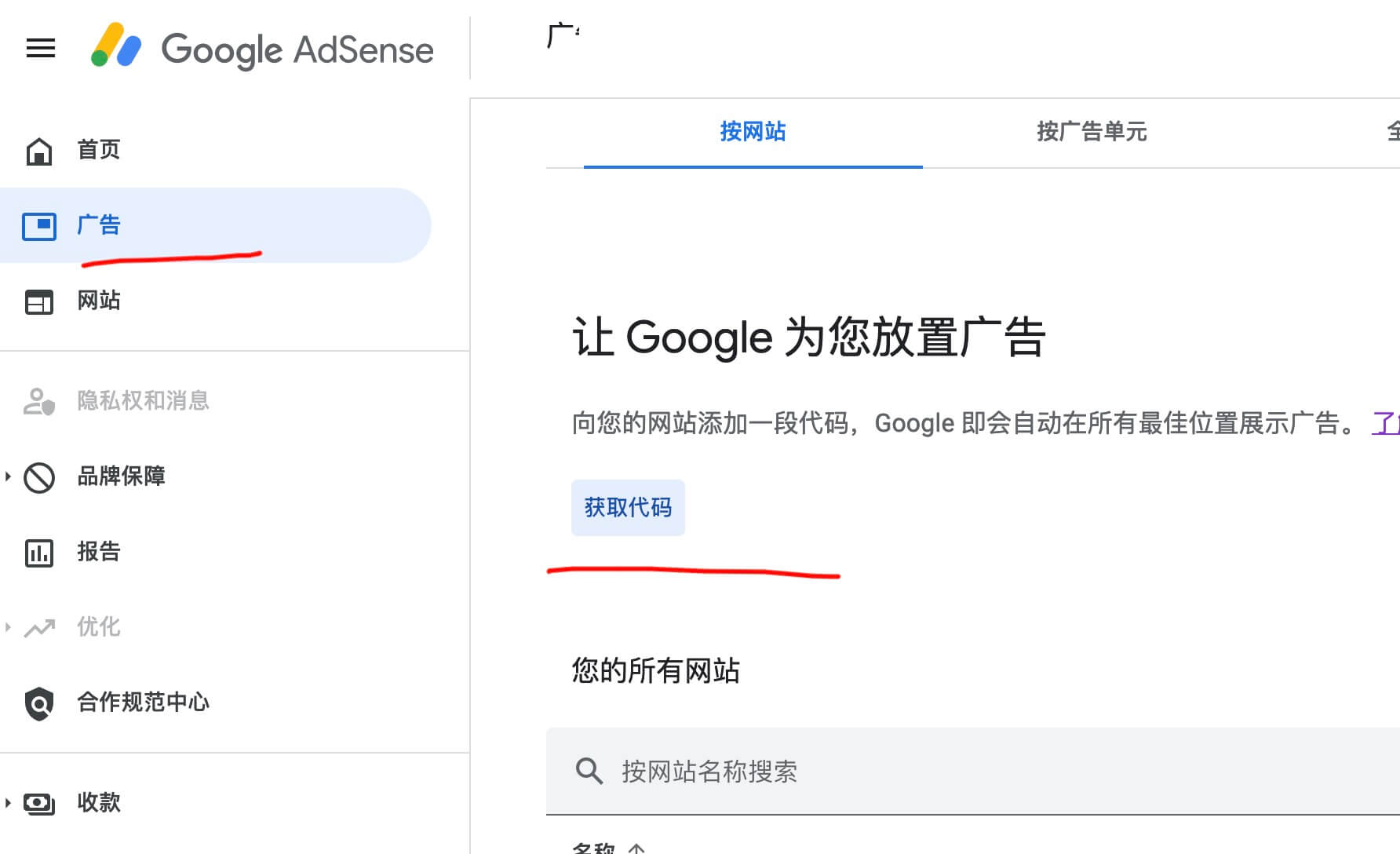The image size is (1400, 854).
Task: Click the search magnifier icon
Action: point(589,771)
